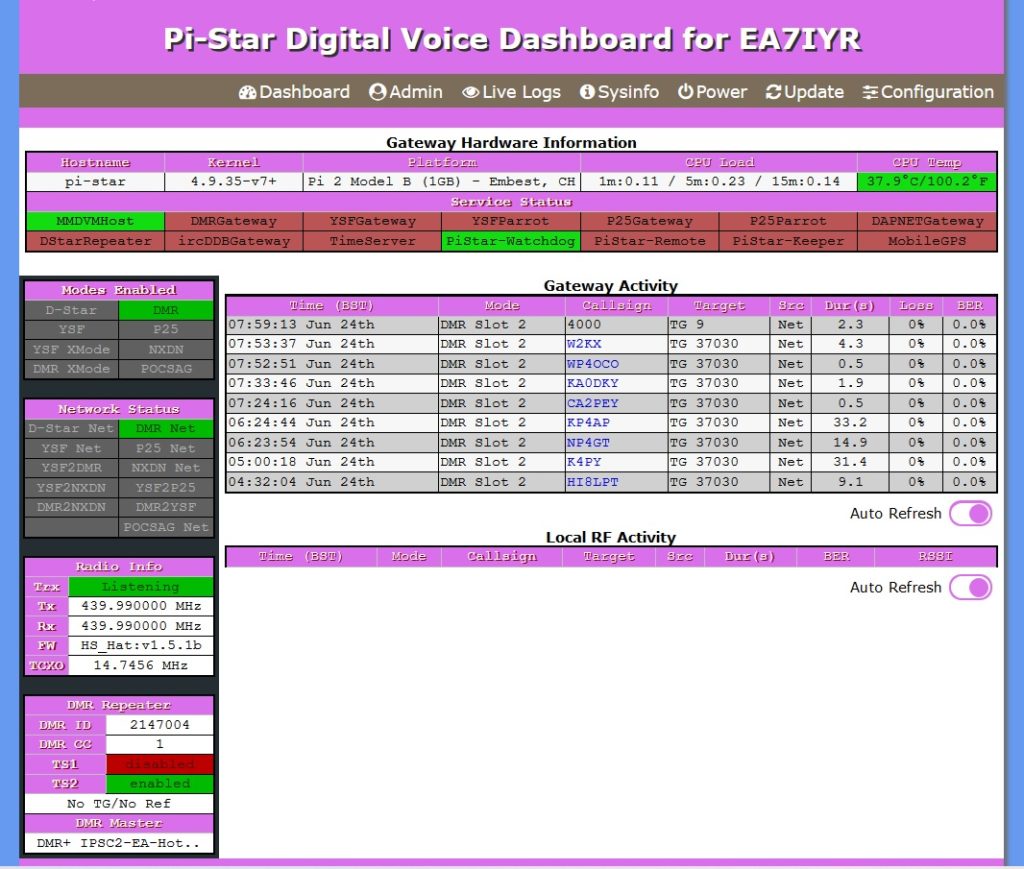Select the KP4AP callsign link

588,423
